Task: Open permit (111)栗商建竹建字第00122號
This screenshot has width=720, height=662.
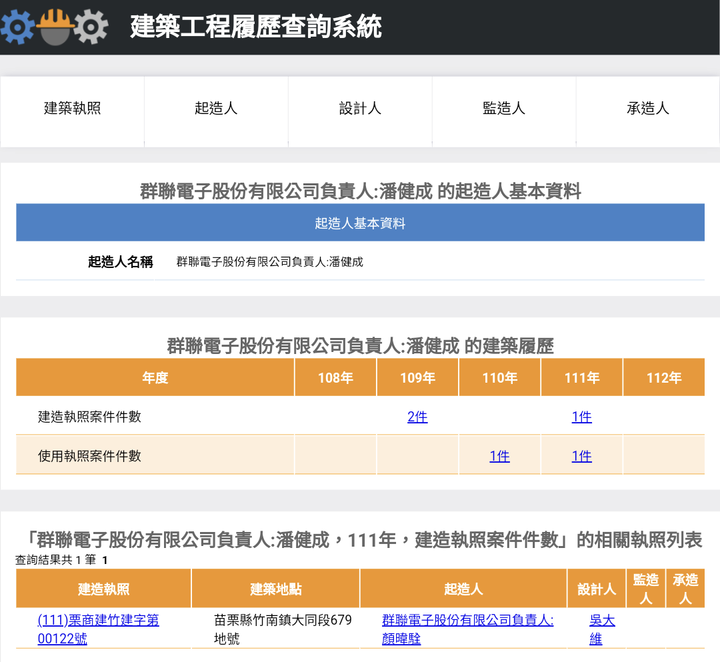Action: 98,629
